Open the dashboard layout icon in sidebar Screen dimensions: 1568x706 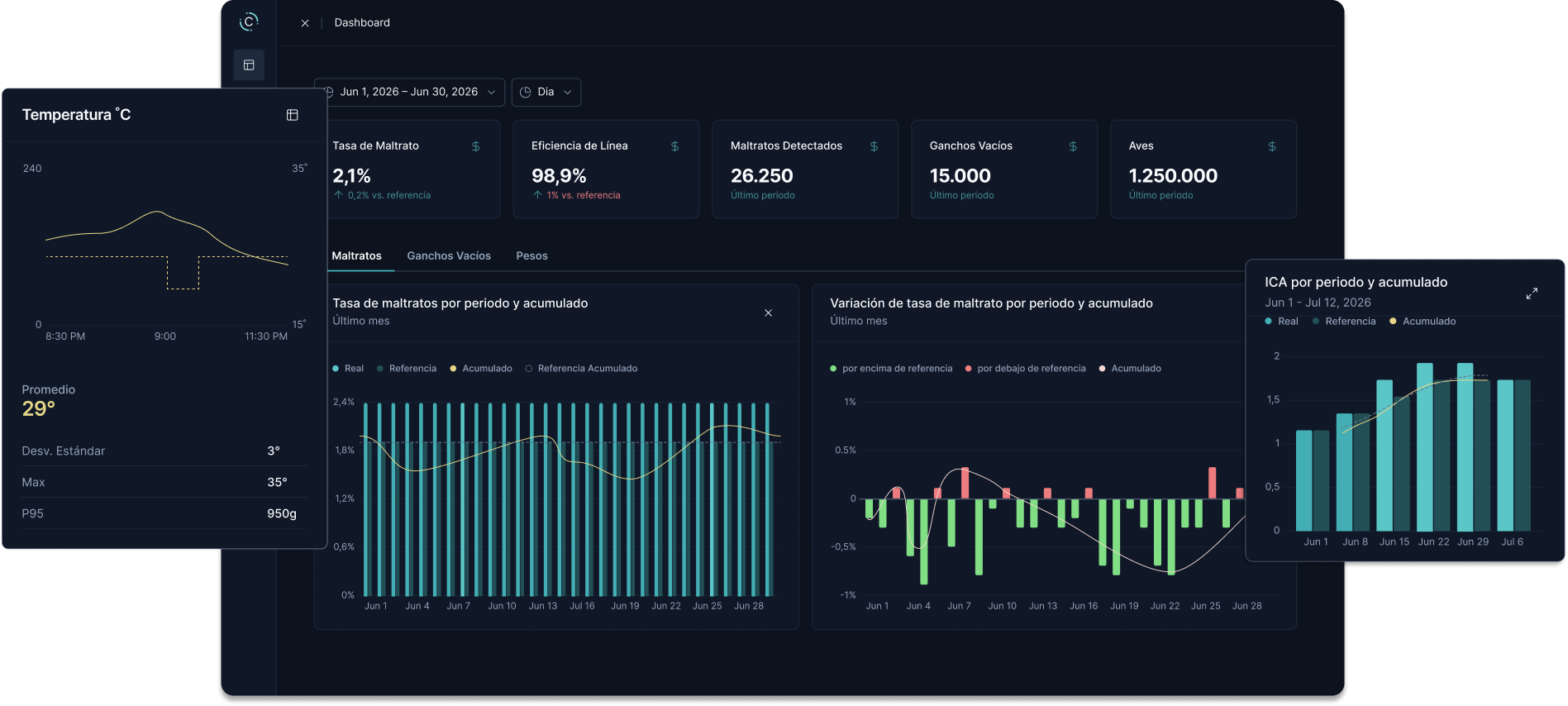[249, 65]
